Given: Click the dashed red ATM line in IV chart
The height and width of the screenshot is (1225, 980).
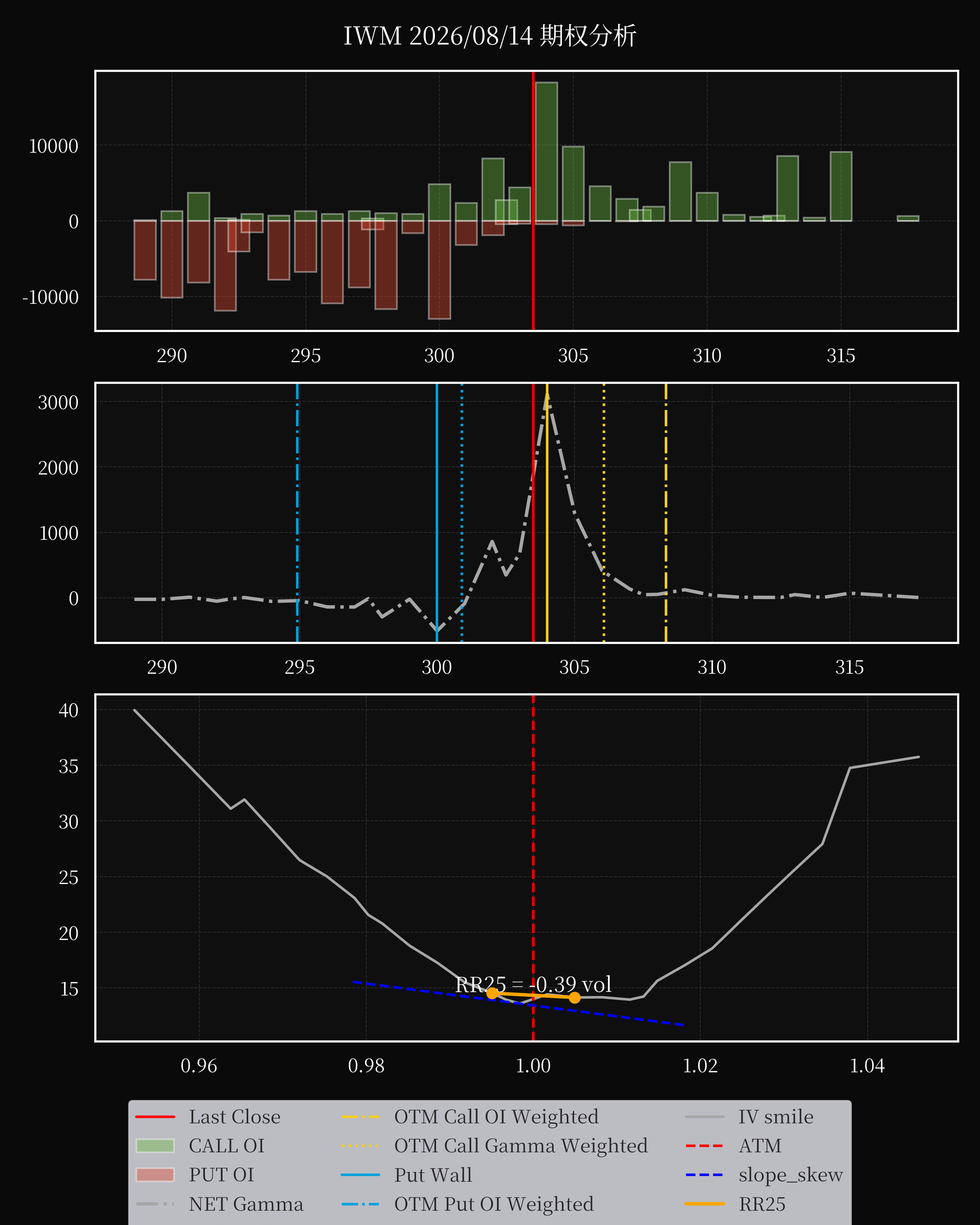Looking at the screenshot, I should (533, 868).
